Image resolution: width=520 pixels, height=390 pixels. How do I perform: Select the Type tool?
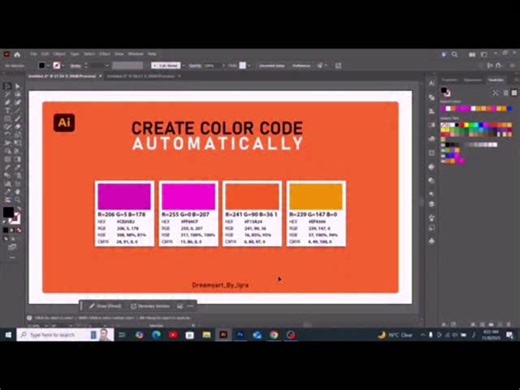click(x=7, y=111)
